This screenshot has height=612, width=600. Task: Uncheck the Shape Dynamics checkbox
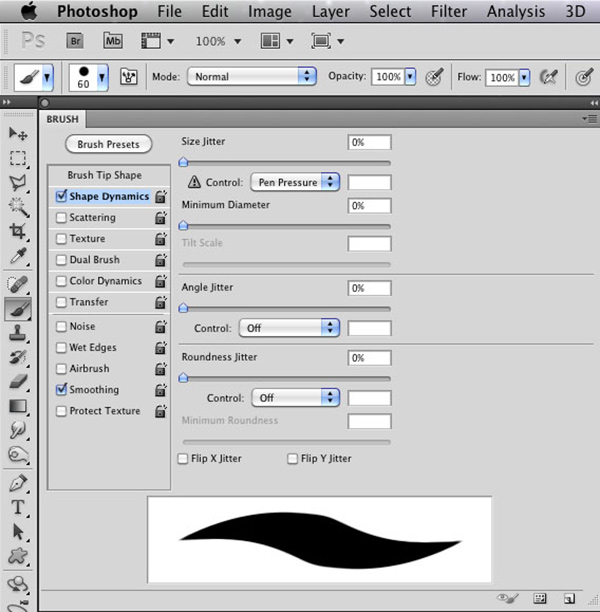tap(61, 196)
